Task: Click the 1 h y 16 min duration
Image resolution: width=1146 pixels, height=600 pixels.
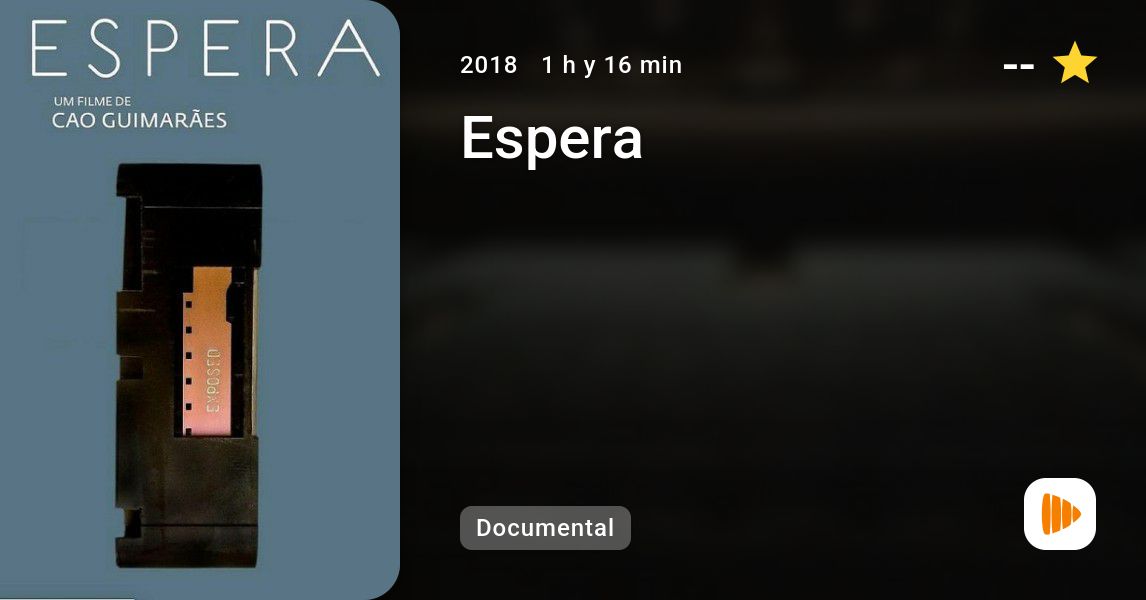Action: point(612,65)
